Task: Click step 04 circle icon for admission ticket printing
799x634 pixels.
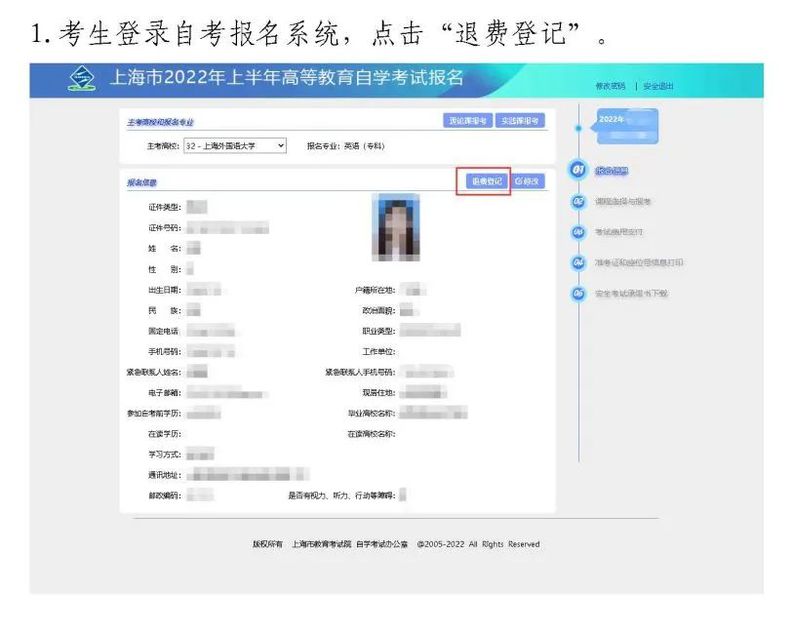Action: pos(577,262)
